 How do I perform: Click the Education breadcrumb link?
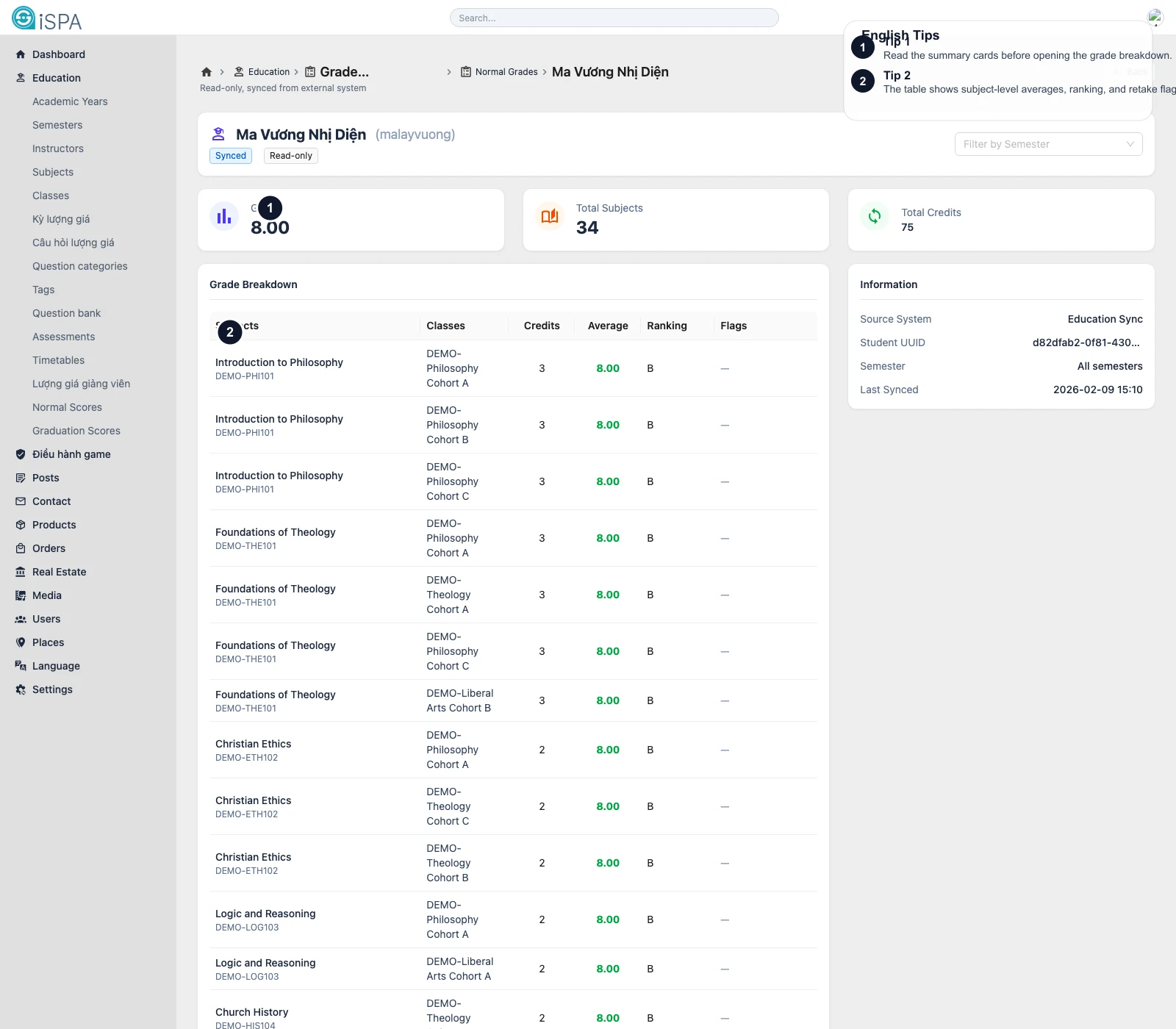point(268,72)
